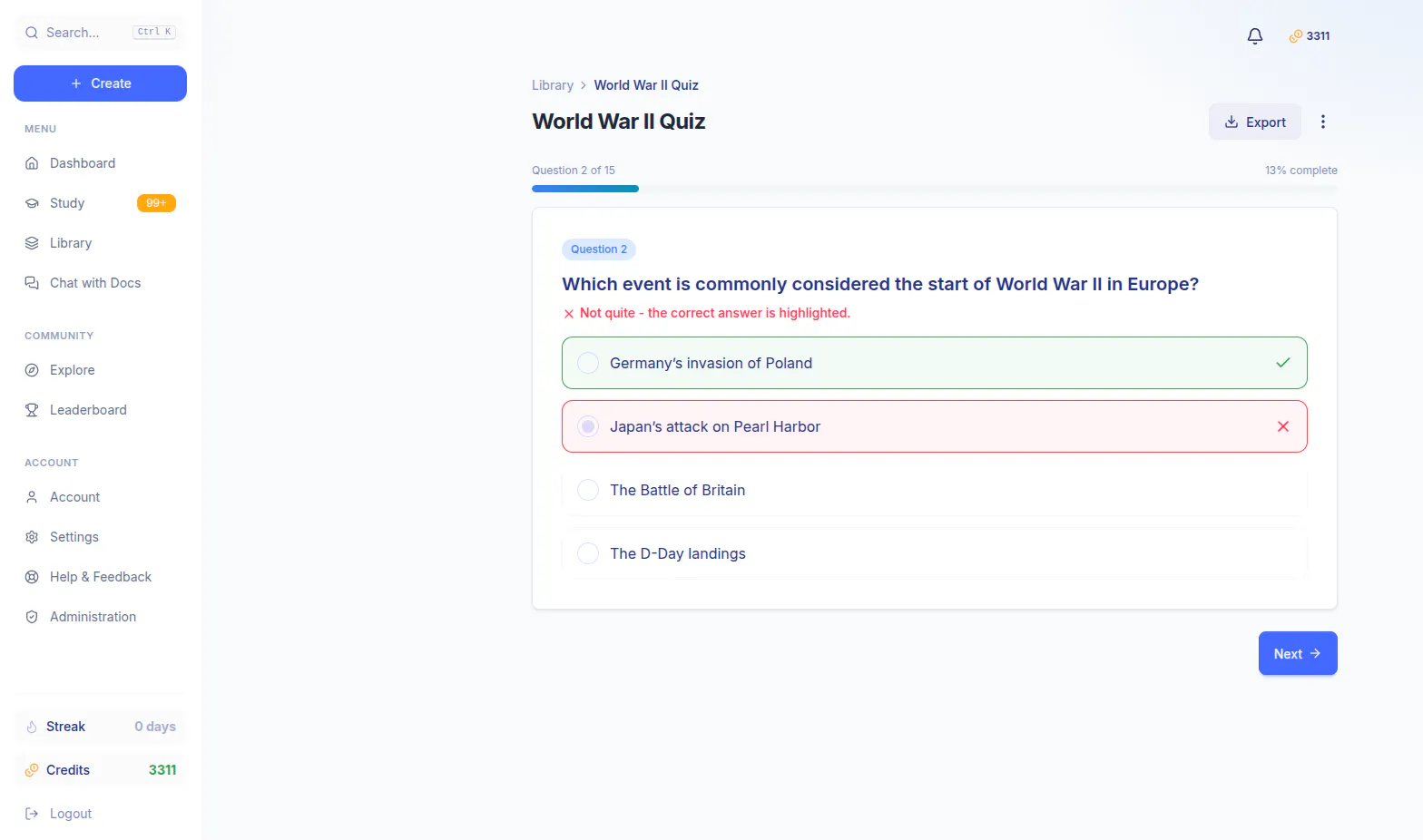Click the credits coin icon in header
This screenshot has height=840, width=1423.
(x=1296, y=36)
